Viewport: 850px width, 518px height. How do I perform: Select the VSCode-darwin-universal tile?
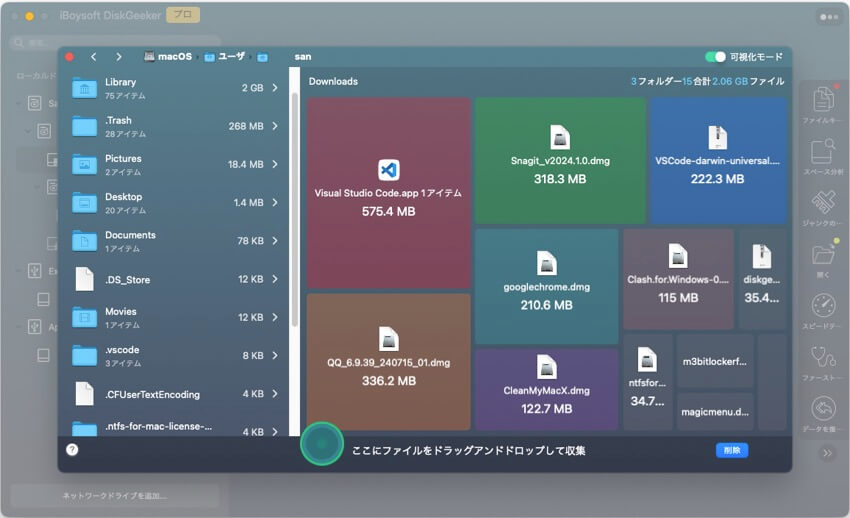(x=718, y=161)
